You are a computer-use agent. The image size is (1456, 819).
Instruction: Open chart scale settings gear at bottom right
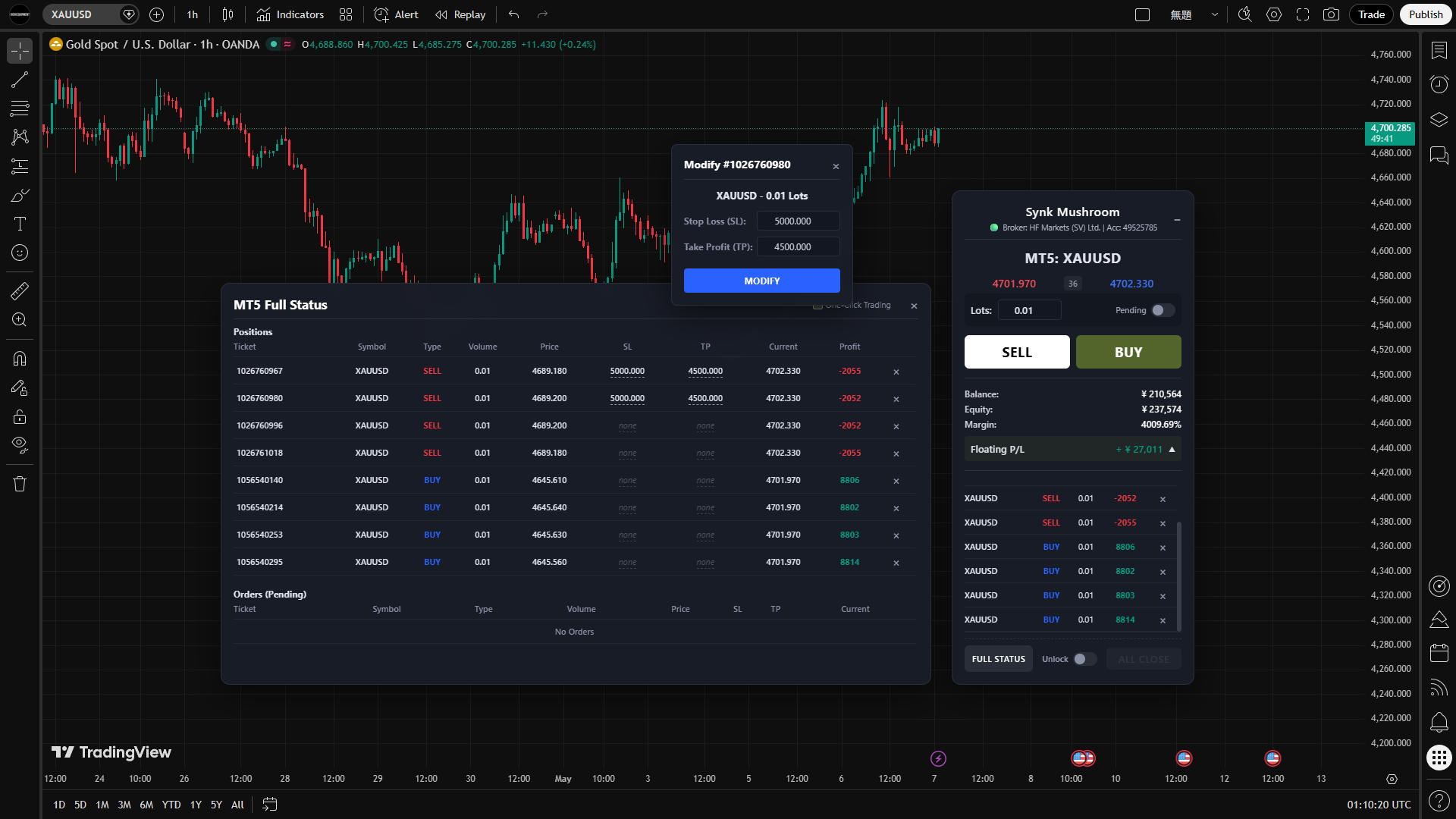[1392, 779]
